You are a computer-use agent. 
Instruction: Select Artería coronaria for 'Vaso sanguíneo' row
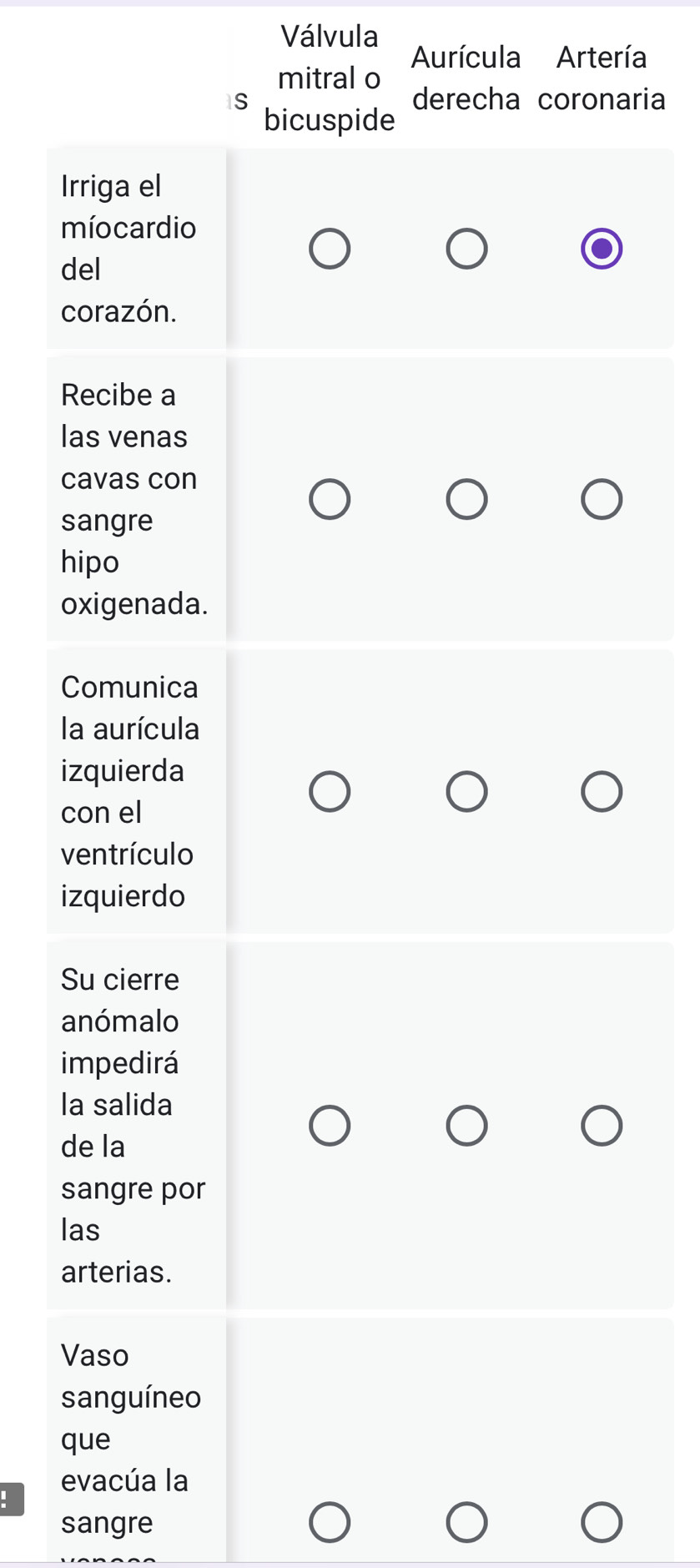[x=602, y=1522]
